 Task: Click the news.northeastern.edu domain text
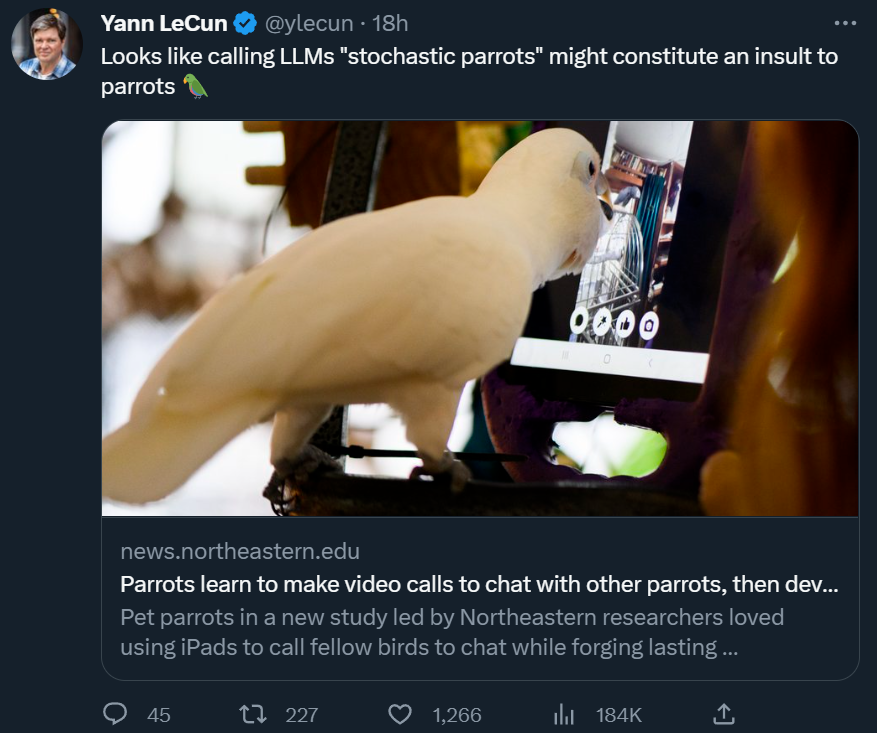pos(240,551)
